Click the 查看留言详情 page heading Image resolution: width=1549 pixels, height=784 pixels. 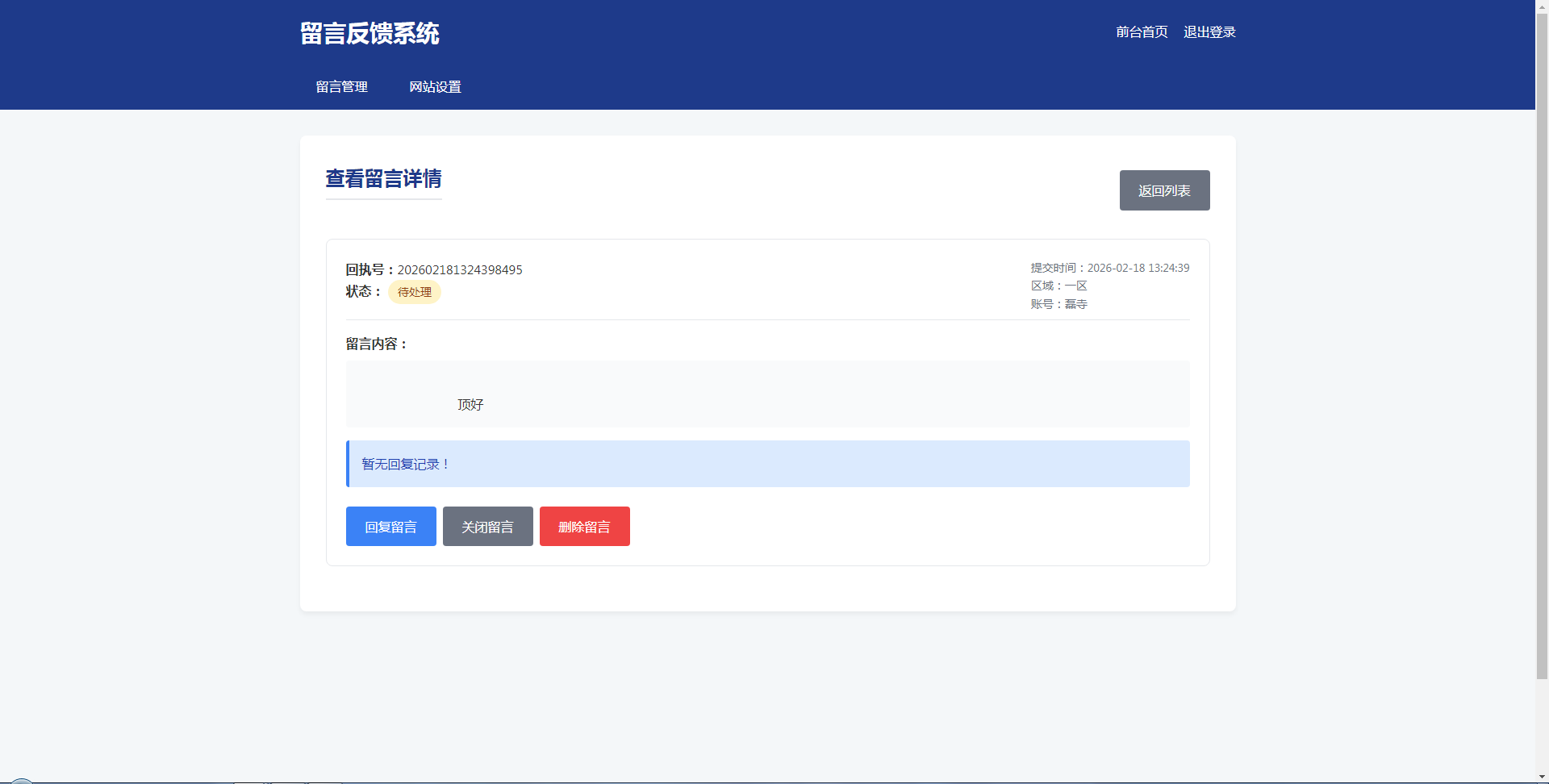click(x=383, y=179)
